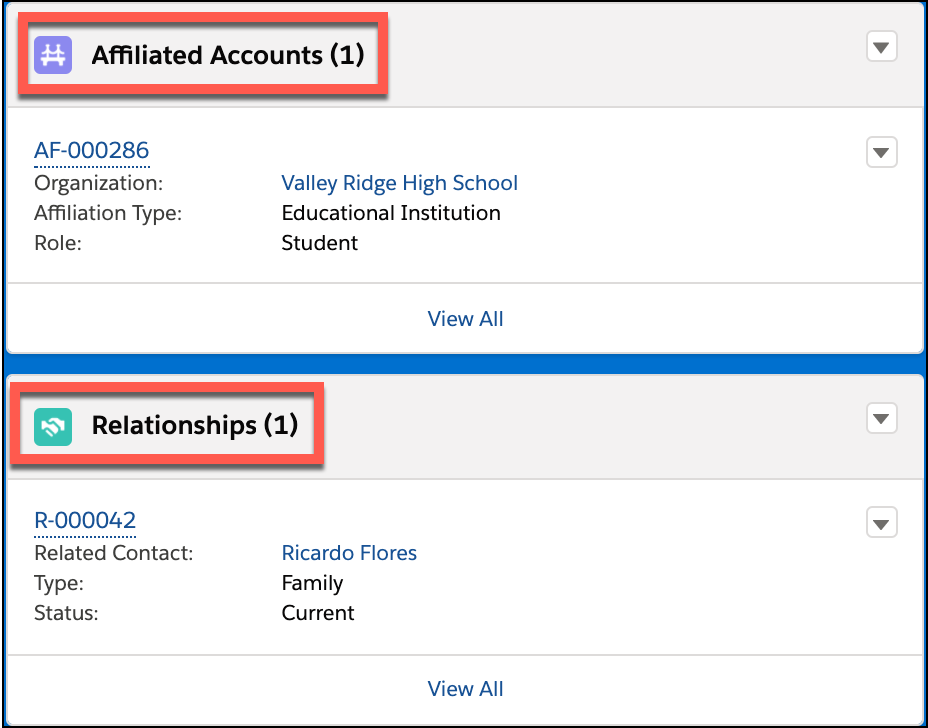928x728 pixels.
Task: Click the Family relationship type value
Action: point(312,584)
